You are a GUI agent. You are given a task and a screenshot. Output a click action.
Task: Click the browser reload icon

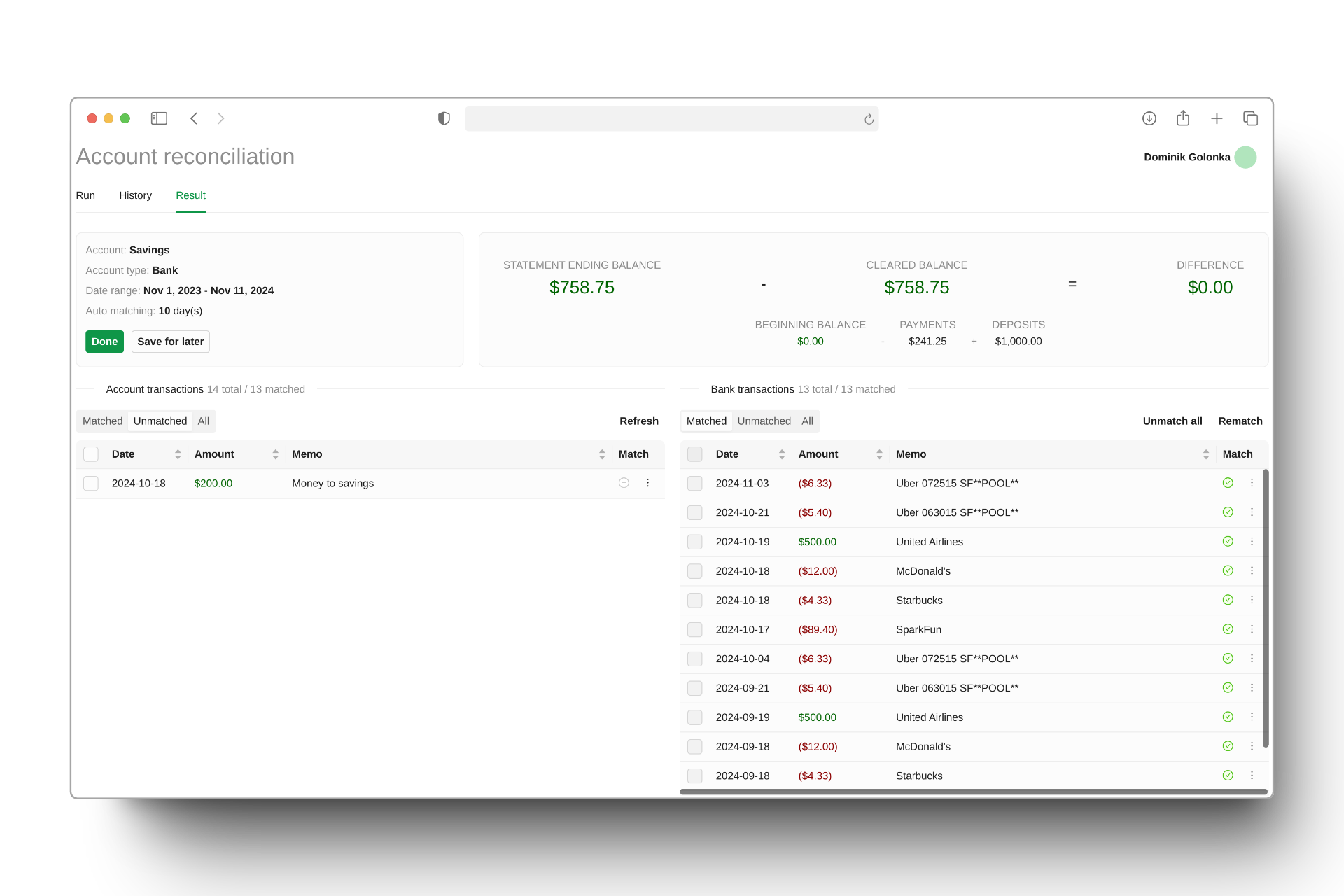tap(869, 119)
